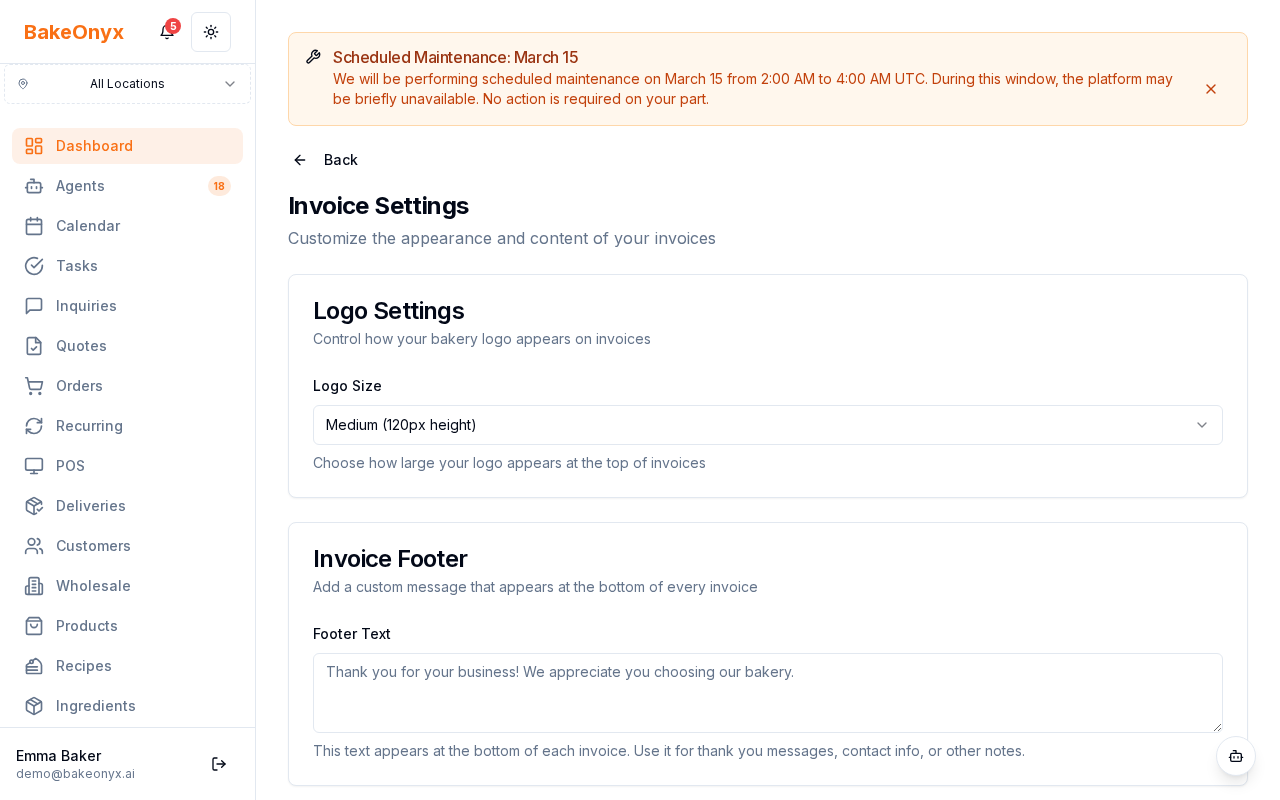Click the demo@bakeonyx.ai email text
Viewport: 1280px width, 800px height.
click(x=75, y=774)
